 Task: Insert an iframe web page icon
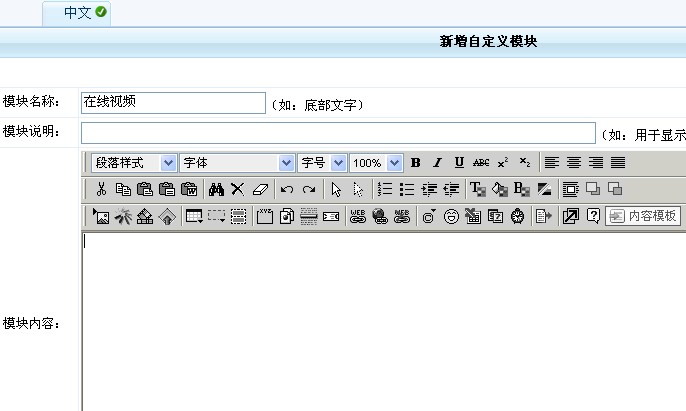pyautogui.click(x=287, y=216)
